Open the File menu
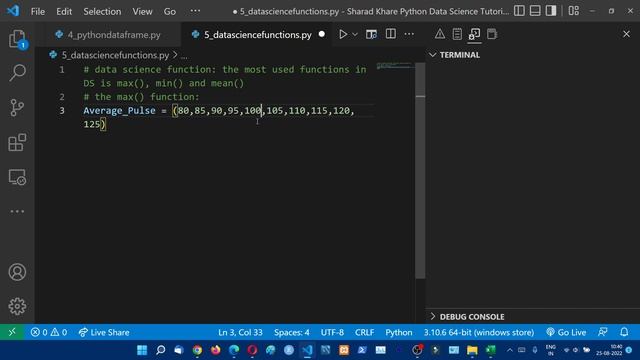Viewport: 640px width, 360px height. (x=38, y=11)
